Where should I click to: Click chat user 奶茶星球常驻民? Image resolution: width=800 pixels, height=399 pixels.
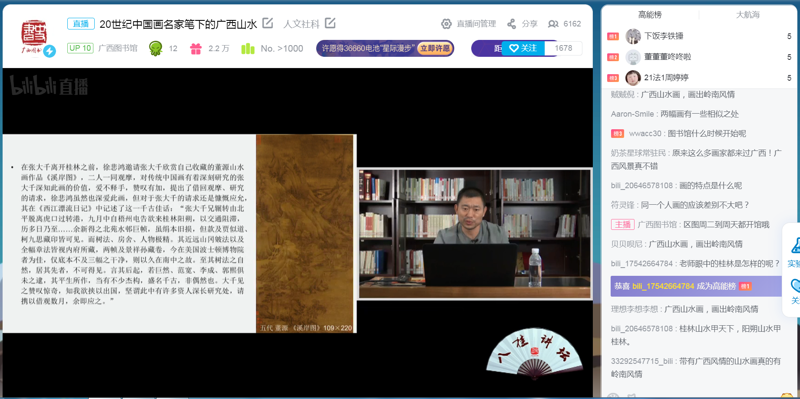pyautogui.click(x=639, y=153)
